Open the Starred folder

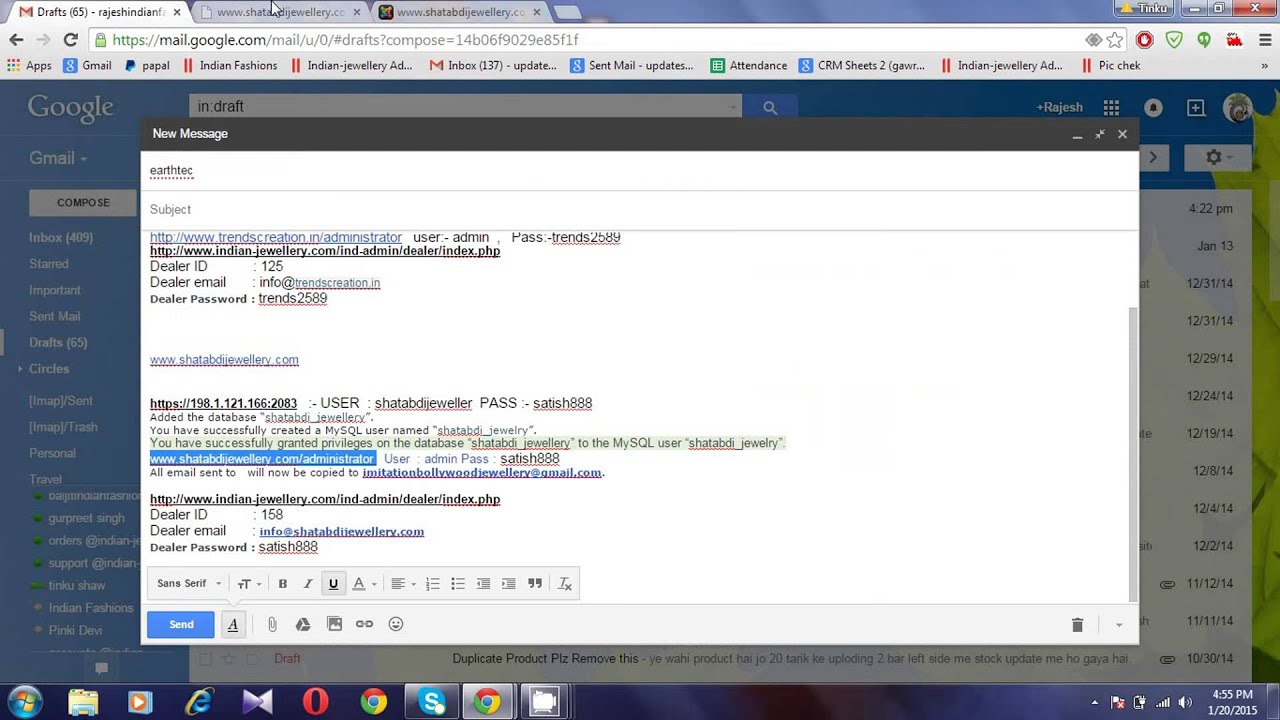(49, 264)
